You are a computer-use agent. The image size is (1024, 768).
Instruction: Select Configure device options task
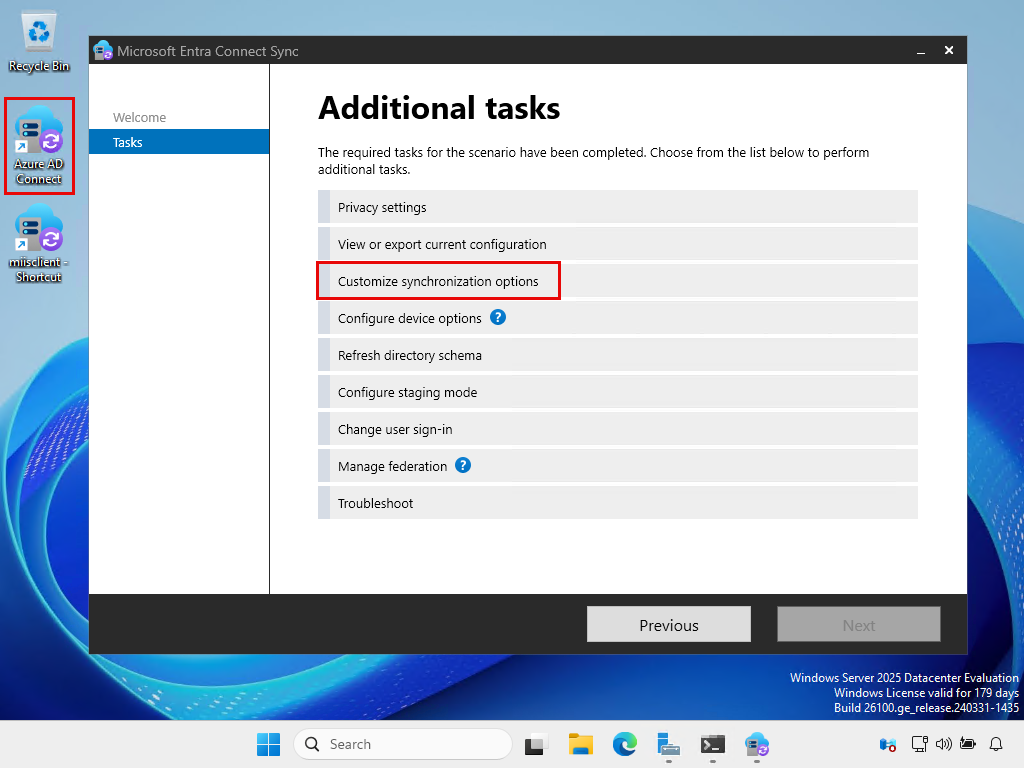618,318
